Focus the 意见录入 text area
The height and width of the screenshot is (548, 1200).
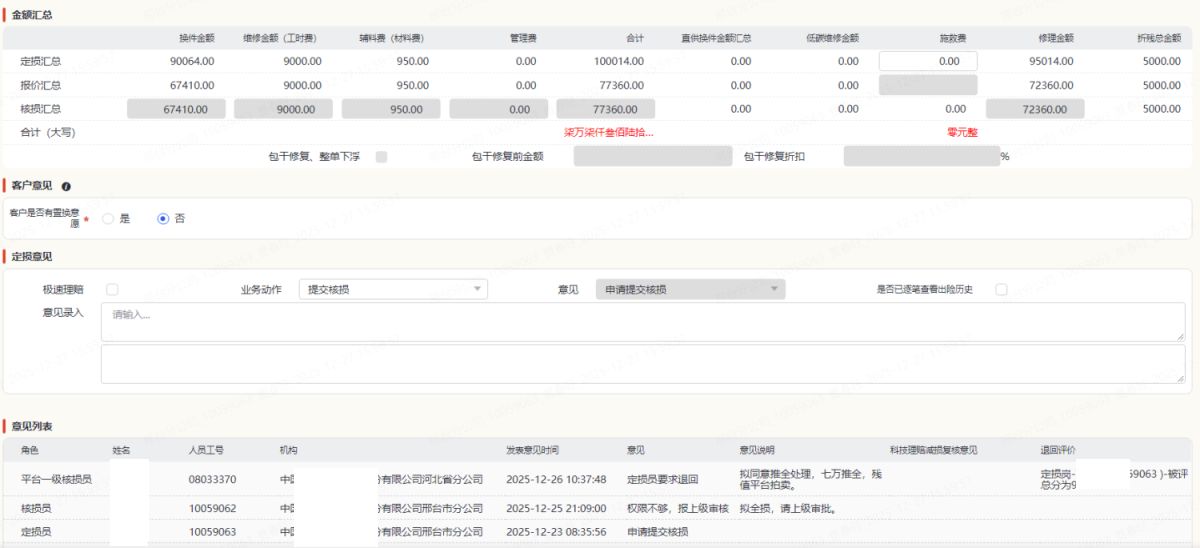point(642,322)
